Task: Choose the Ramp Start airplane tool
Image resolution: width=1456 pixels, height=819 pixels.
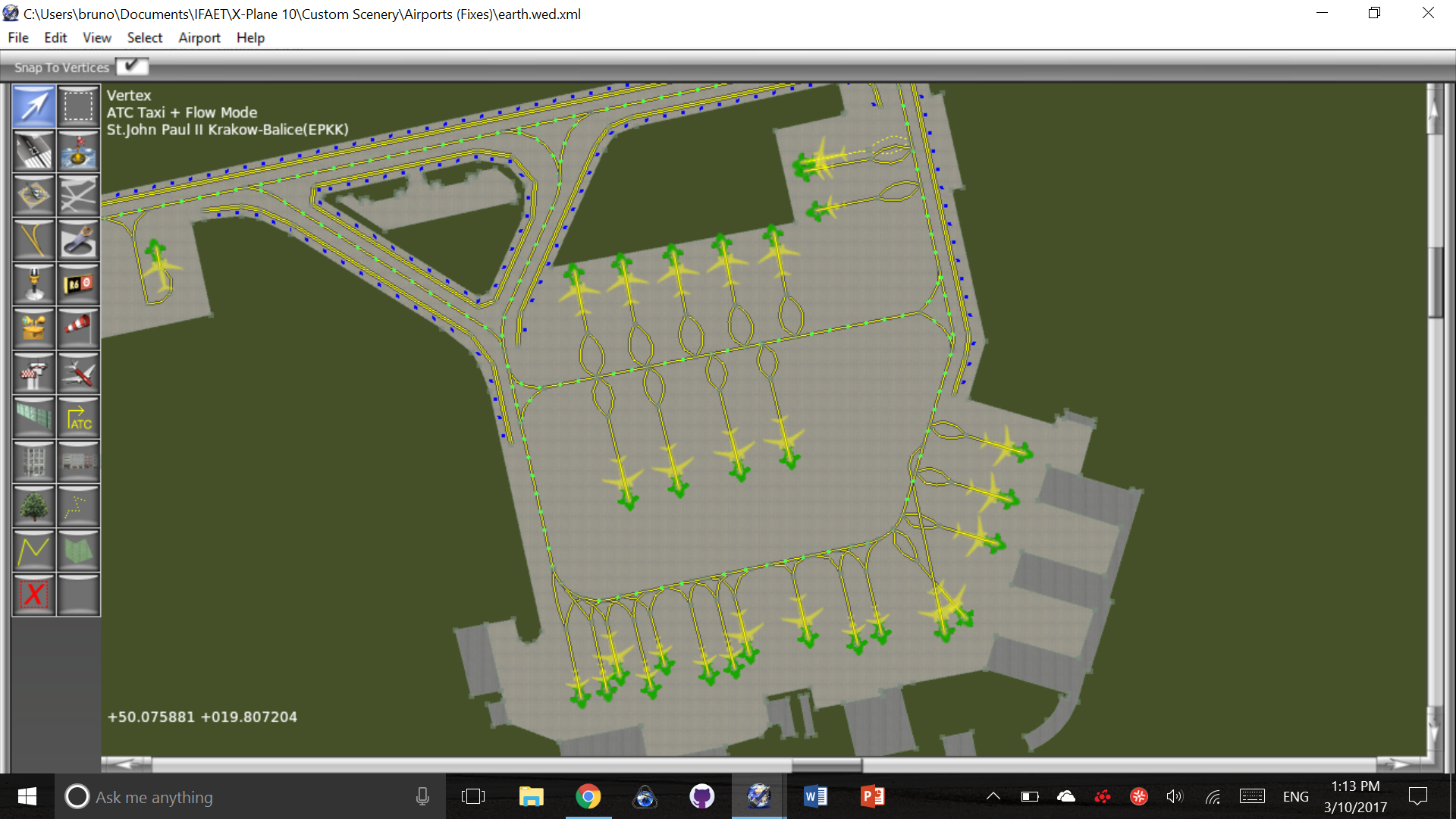Action: (x=78, y=373)
